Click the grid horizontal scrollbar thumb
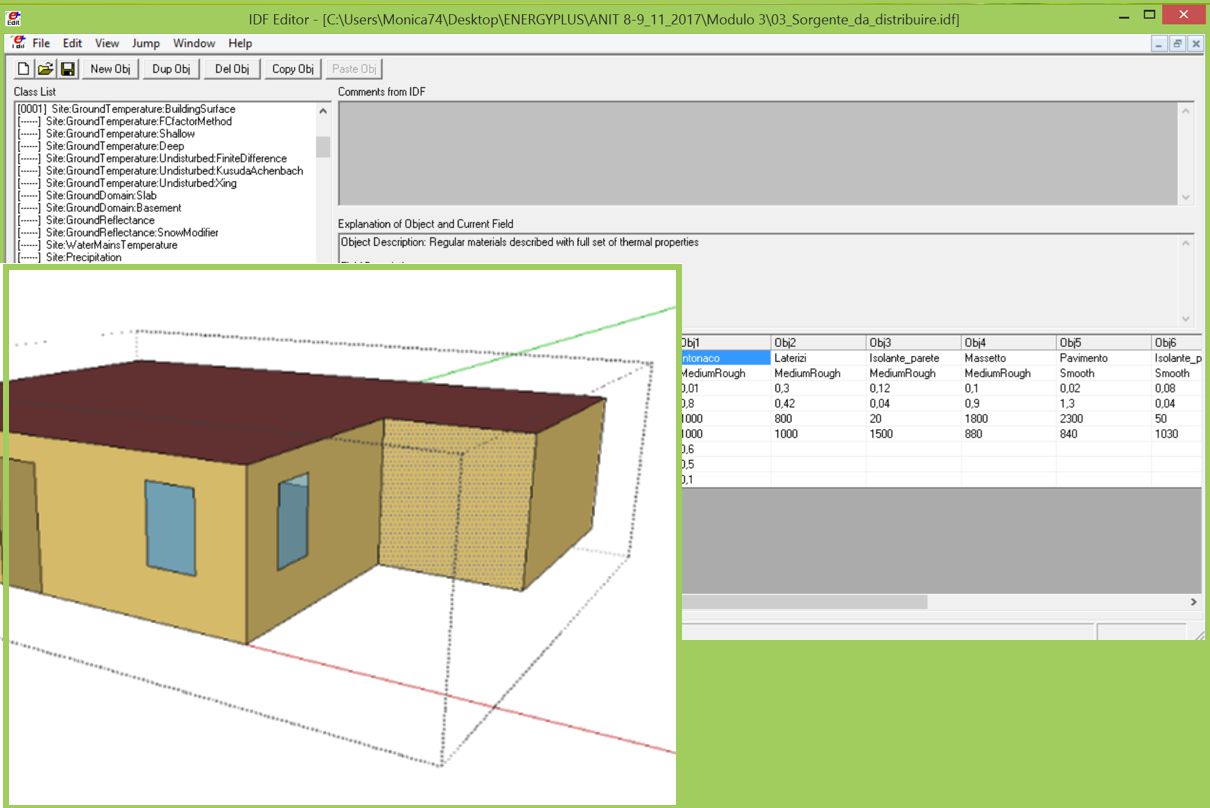Image resolution: width=1210 pixels, height=808 pixels. (804, 603)
